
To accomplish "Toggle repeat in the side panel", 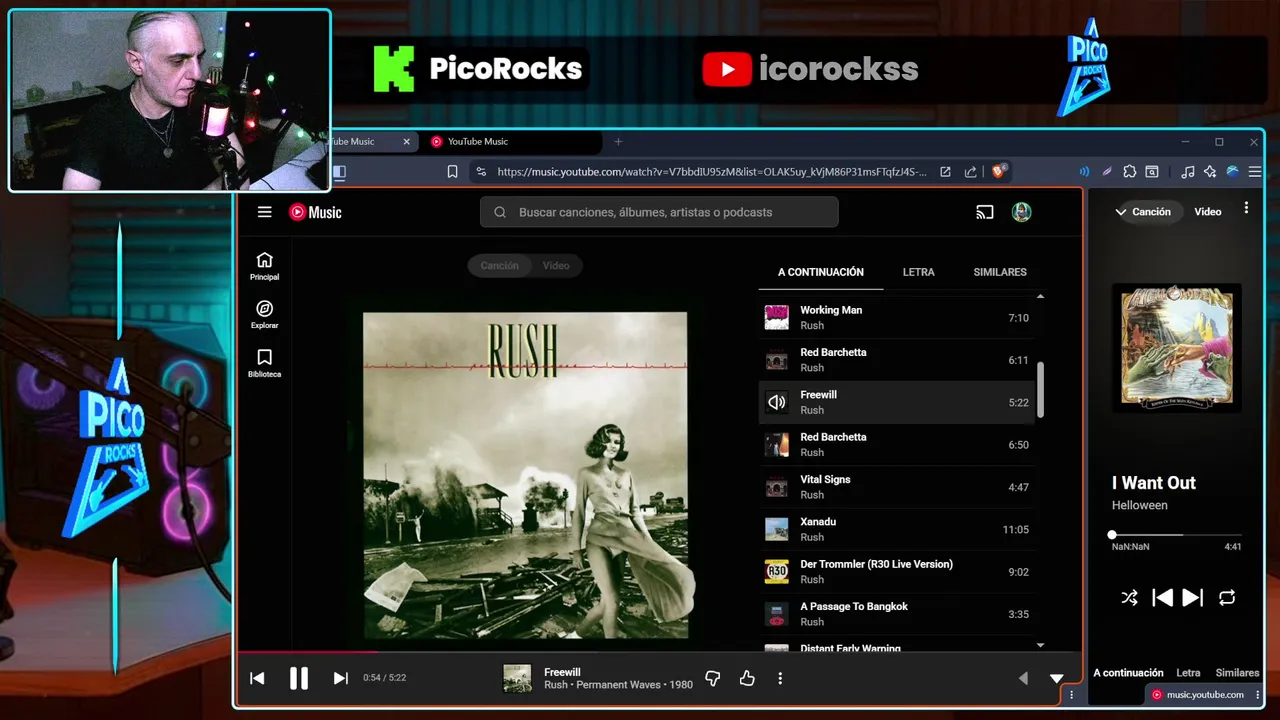I will coord(1227,598).
